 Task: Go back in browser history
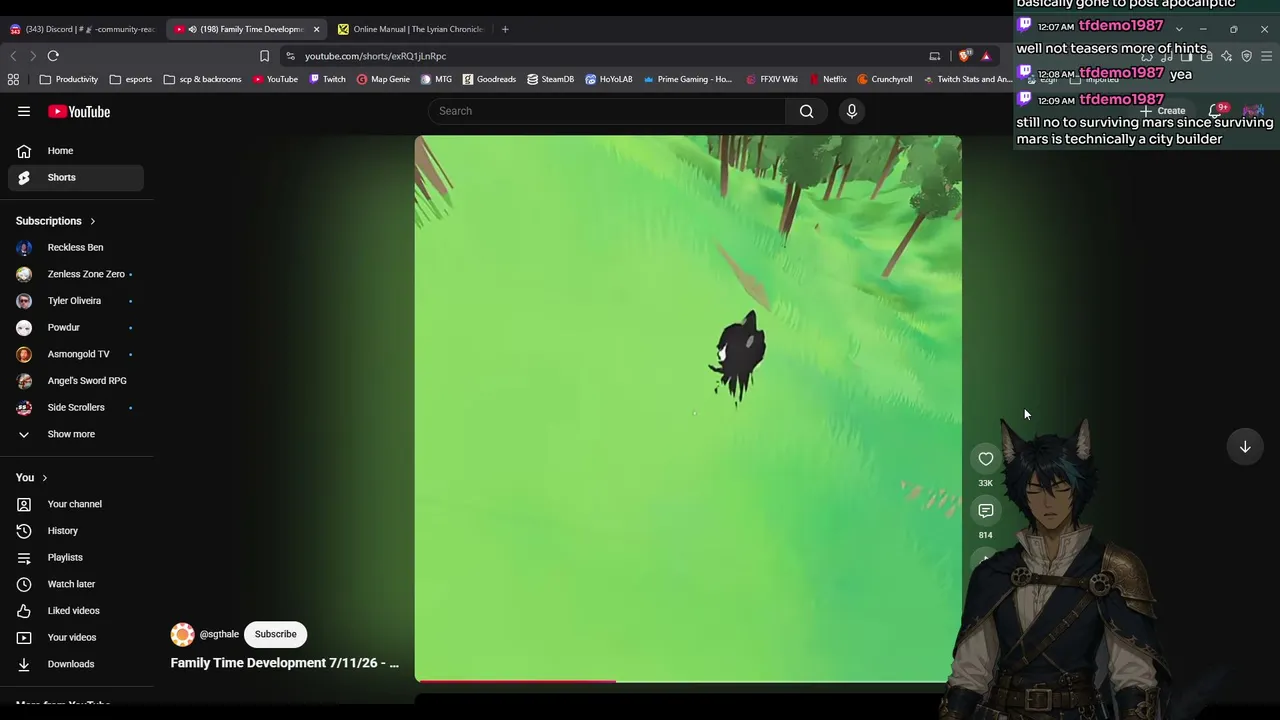click(13, 56)
